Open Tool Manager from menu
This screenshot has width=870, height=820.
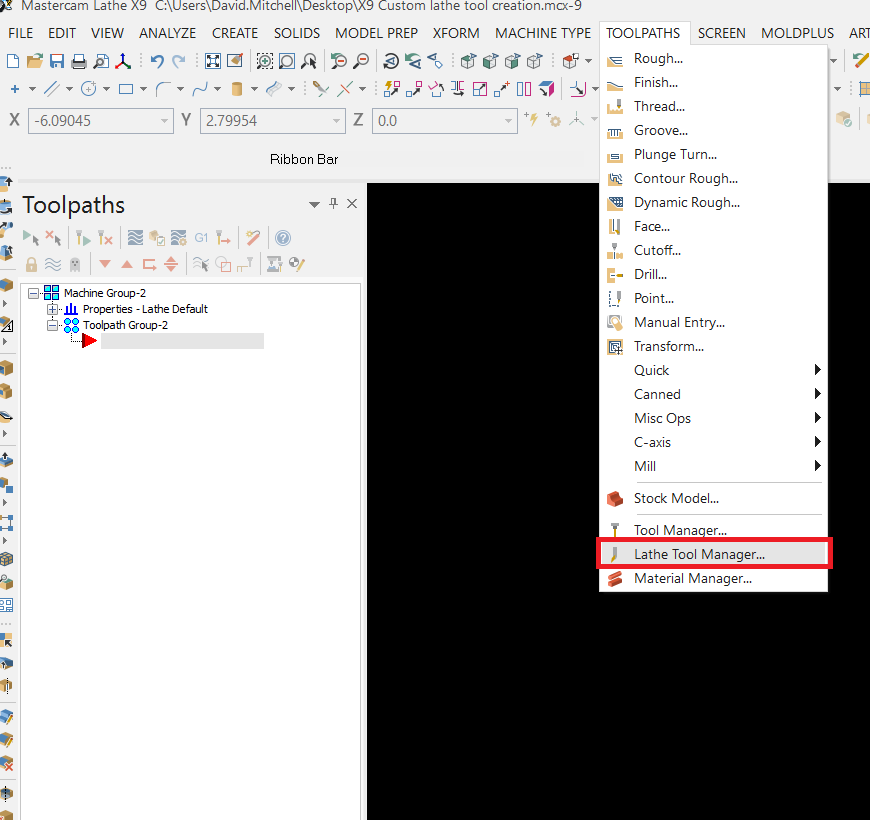713,530
